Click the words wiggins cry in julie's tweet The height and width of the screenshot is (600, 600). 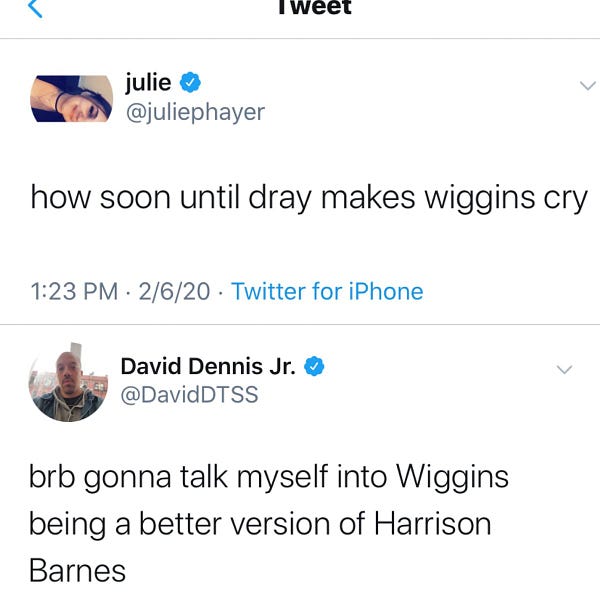click(506, 199)
